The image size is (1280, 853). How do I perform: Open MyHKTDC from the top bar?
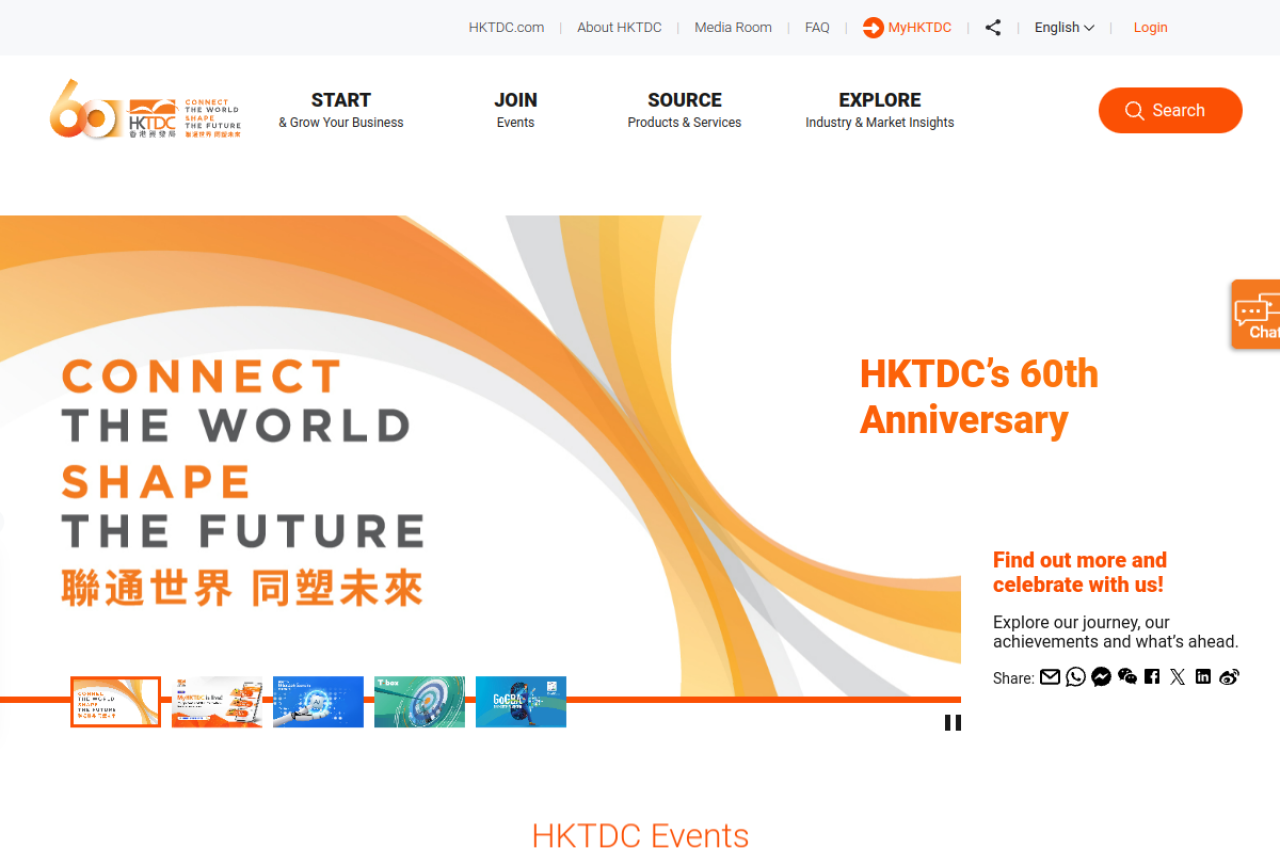pos(907,28)
